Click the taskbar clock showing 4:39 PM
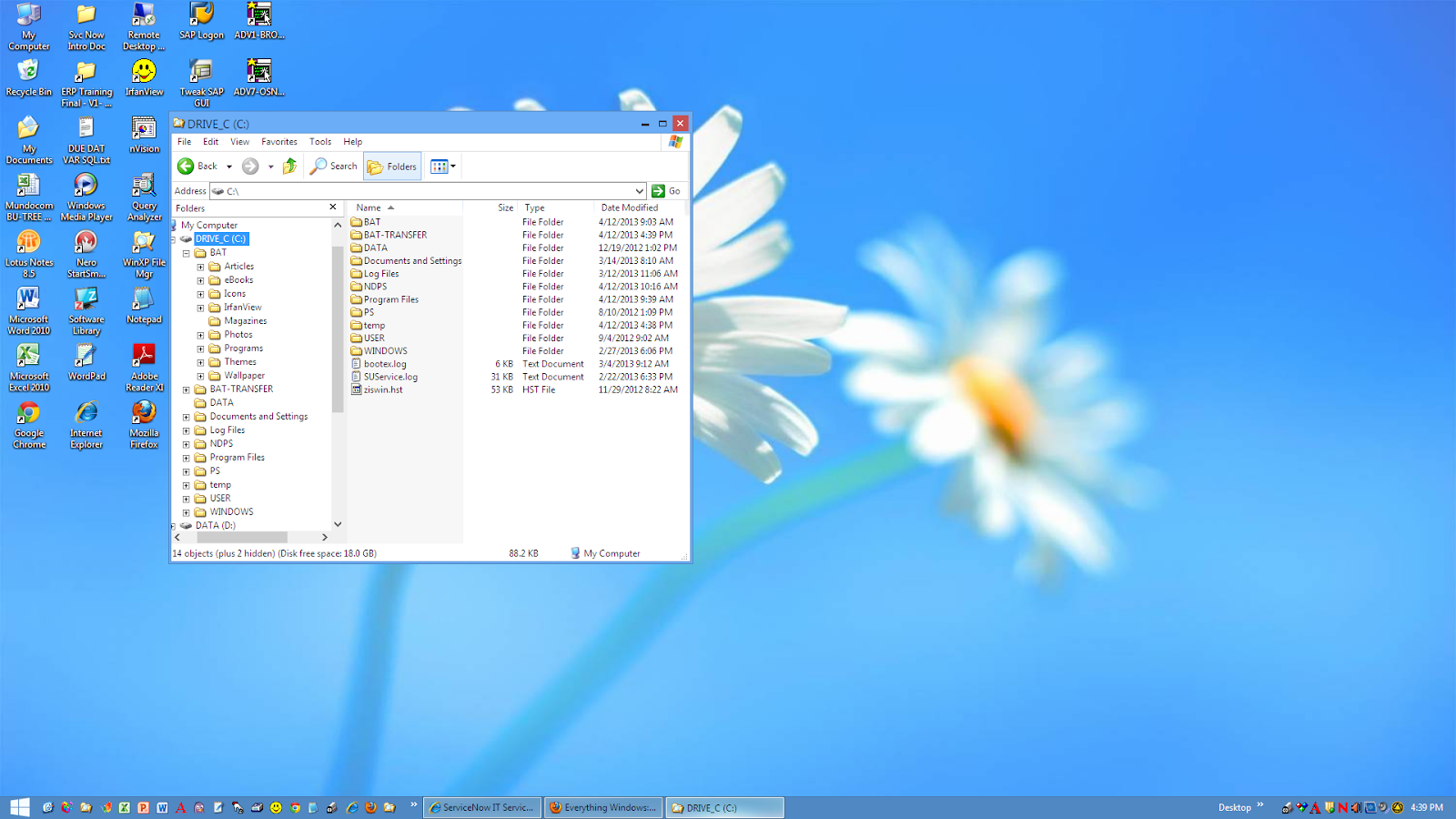 click(1427, 807)
